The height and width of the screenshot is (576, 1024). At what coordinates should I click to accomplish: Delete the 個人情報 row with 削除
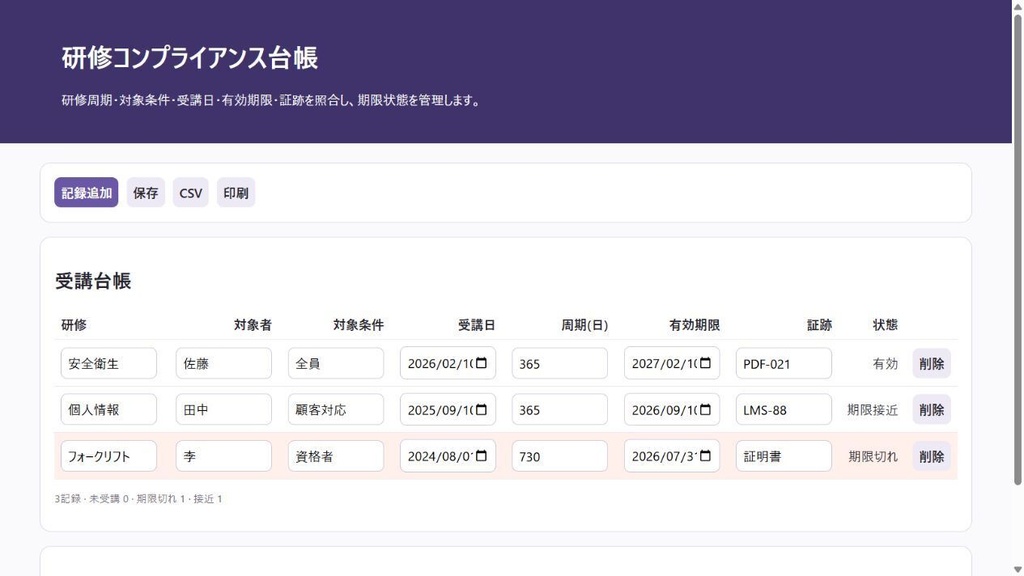931,410
